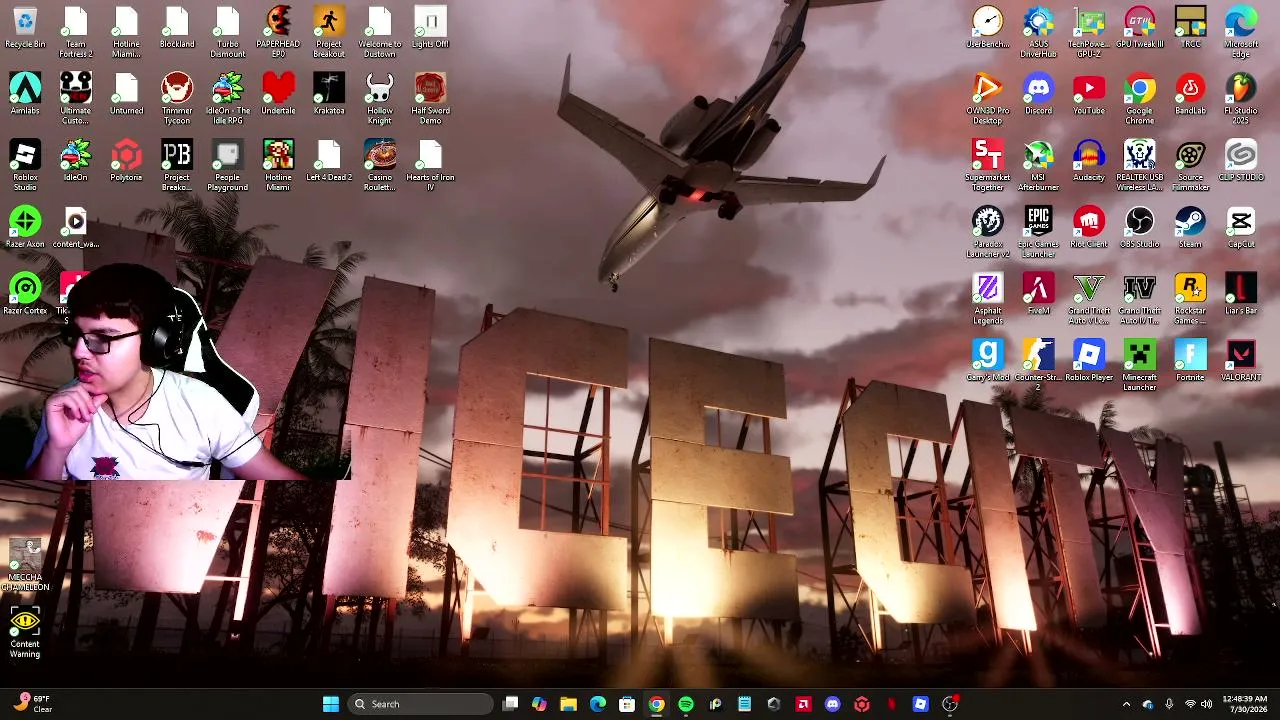1280x720 pixels.
Task: Open the Casino Roulette desktop shortcut
Action: (x=380, y=166)
